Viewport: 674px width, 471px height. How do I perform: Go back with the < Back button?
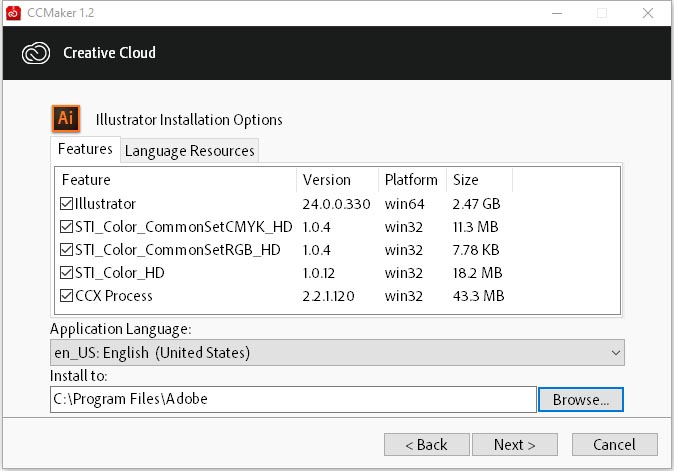pos(426,444)
